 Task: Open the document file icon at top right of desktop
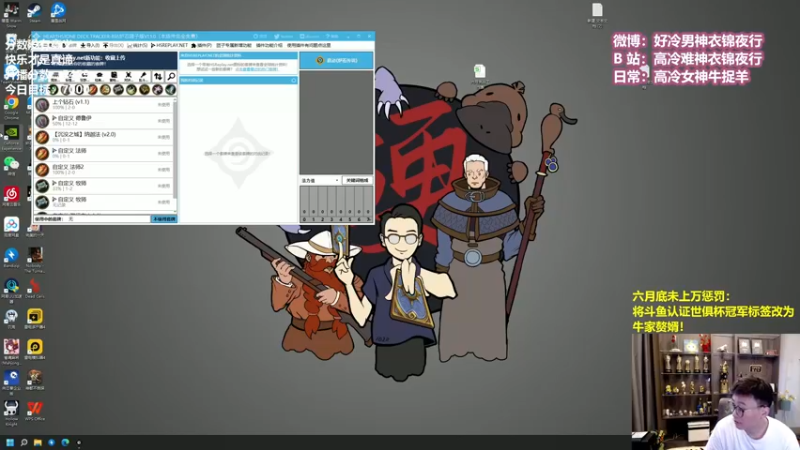[597, 15]
